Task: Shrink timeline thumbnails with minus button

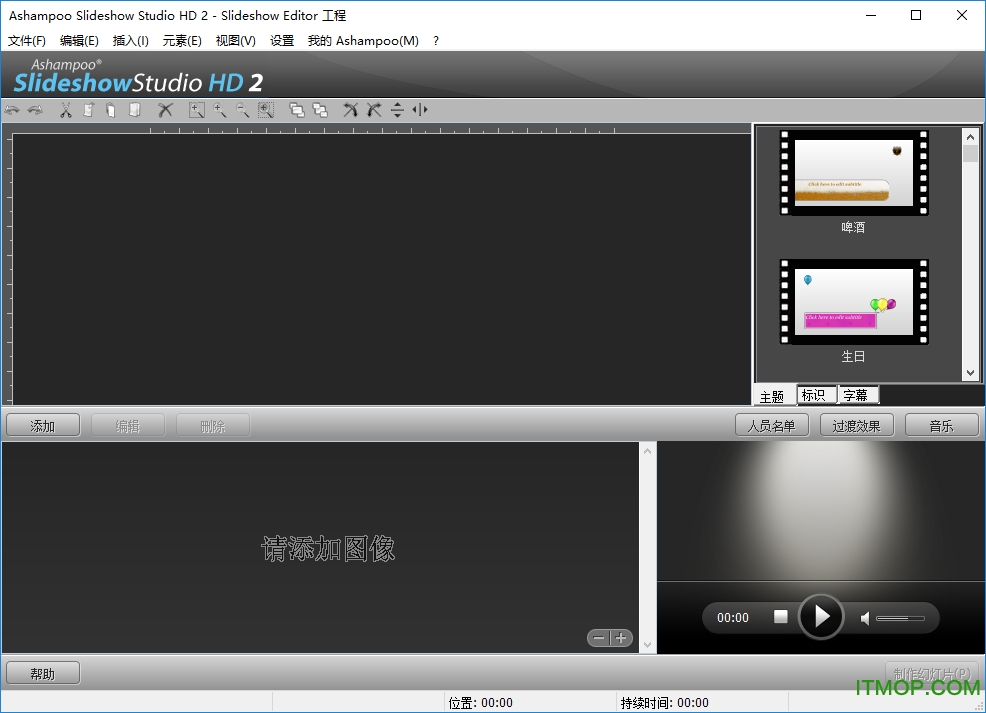Action: tap(599, 638)
